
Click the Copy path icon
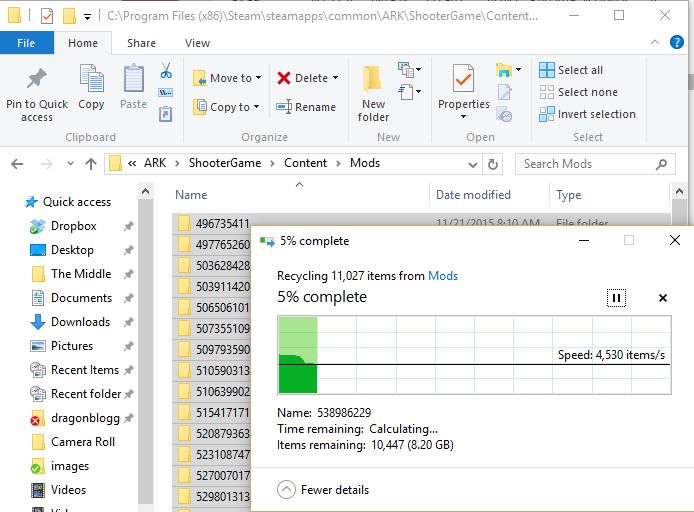point(166,92)
